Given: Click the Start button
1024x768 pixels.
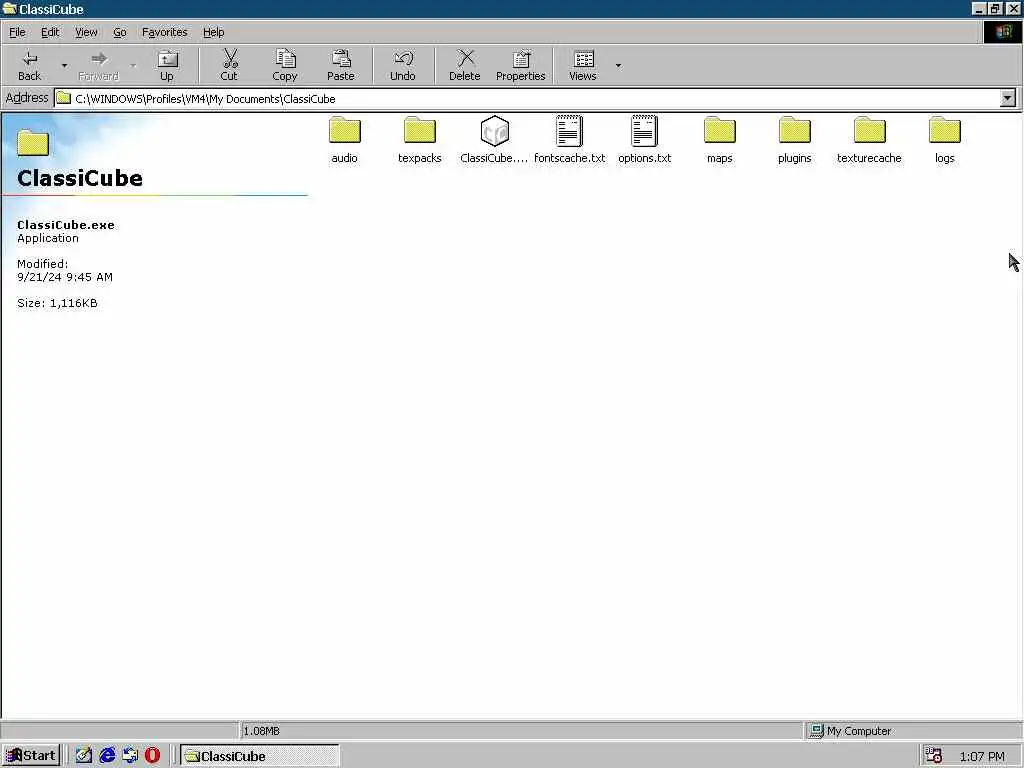Looking at the screenshot, I should 31,756.
